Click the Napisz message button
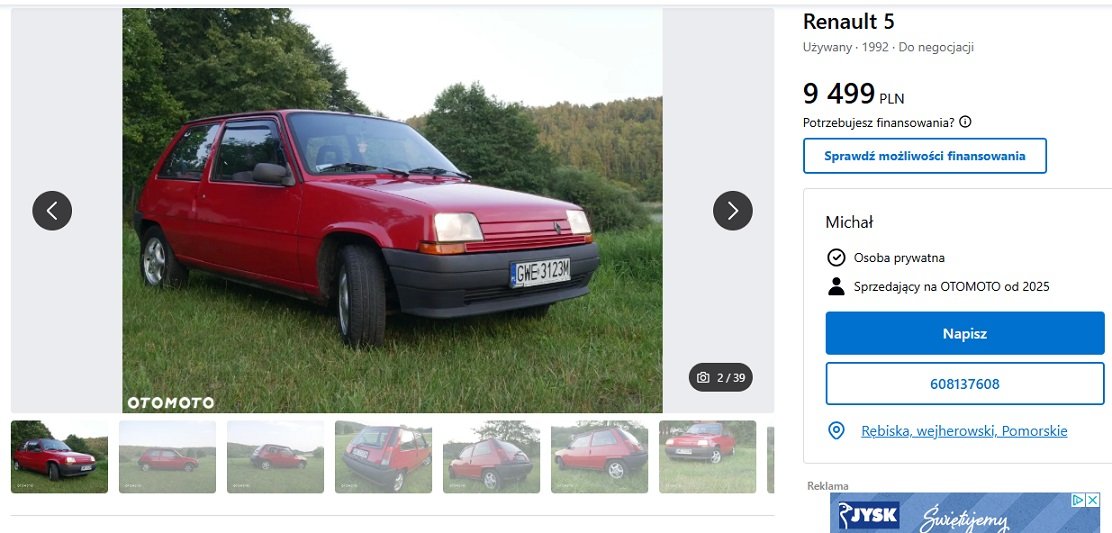 click(x=964, y=333)
